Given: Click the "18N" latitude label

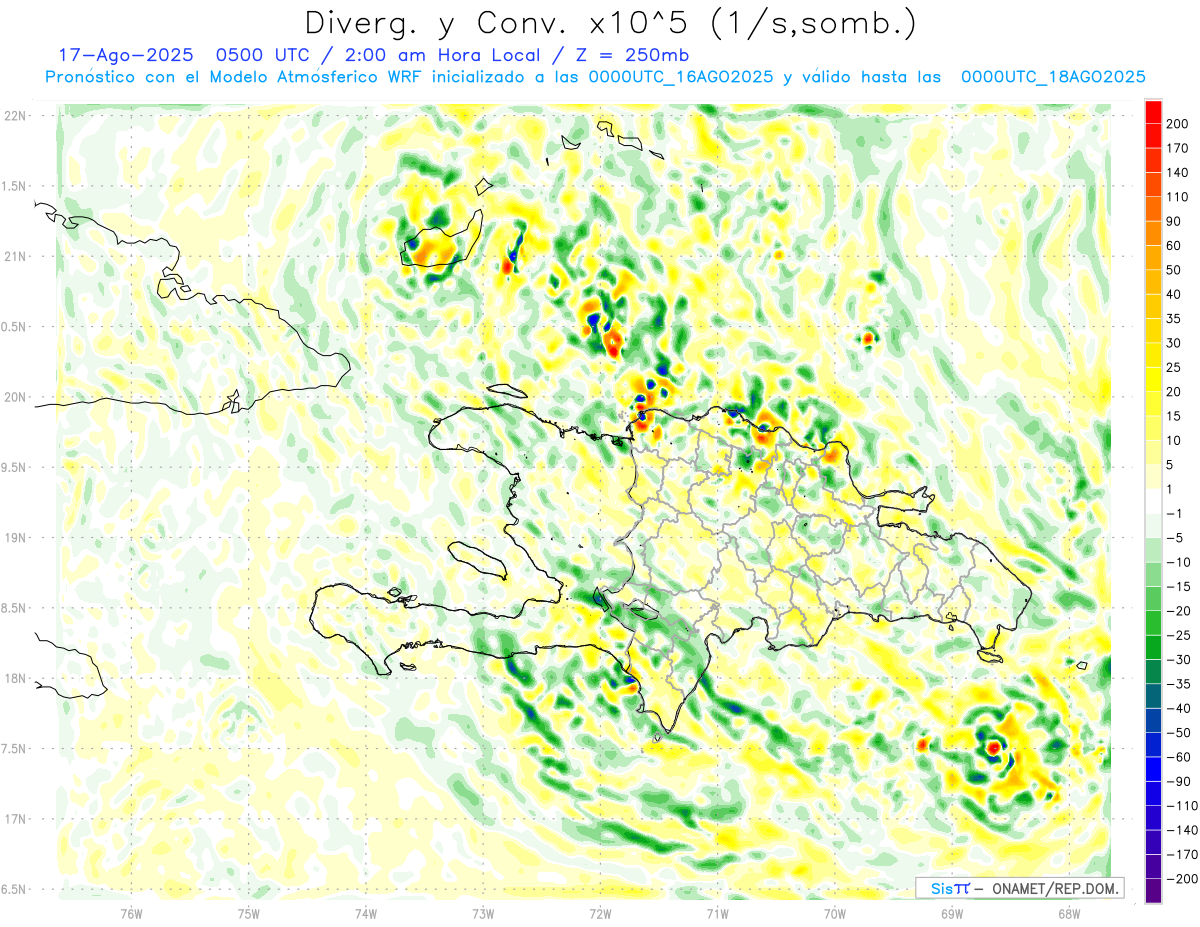Looking at the screenshot, I should (15, 679).
